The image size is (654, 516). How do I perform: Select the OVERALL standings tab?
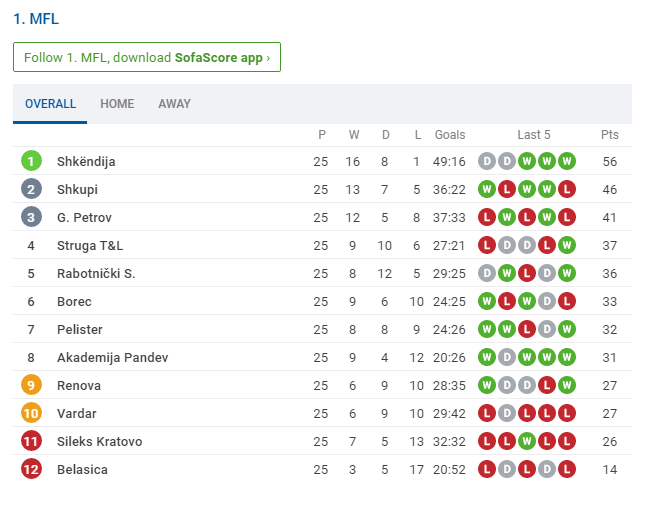(x=50, y=103)
